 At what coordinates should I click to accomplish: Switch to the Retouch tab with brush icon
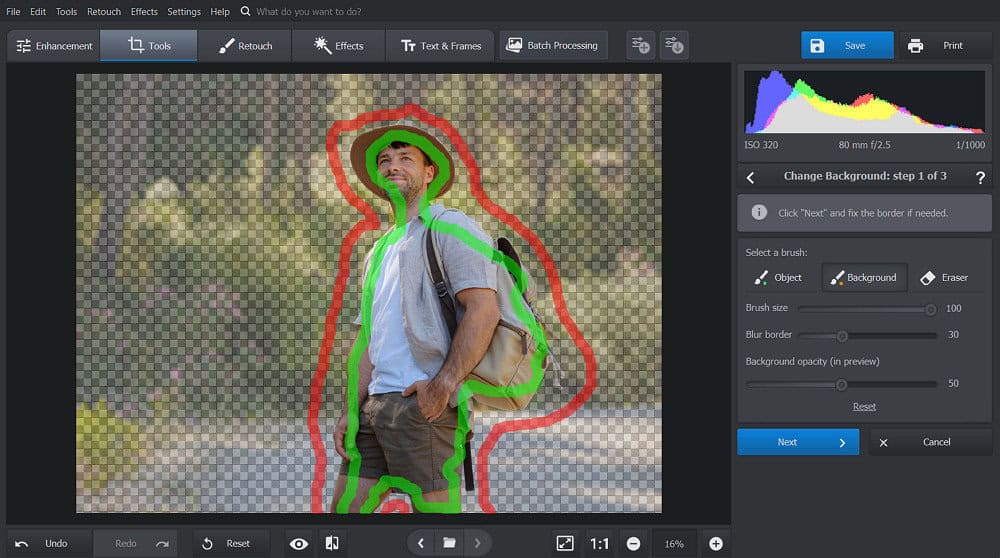[246, 46]
